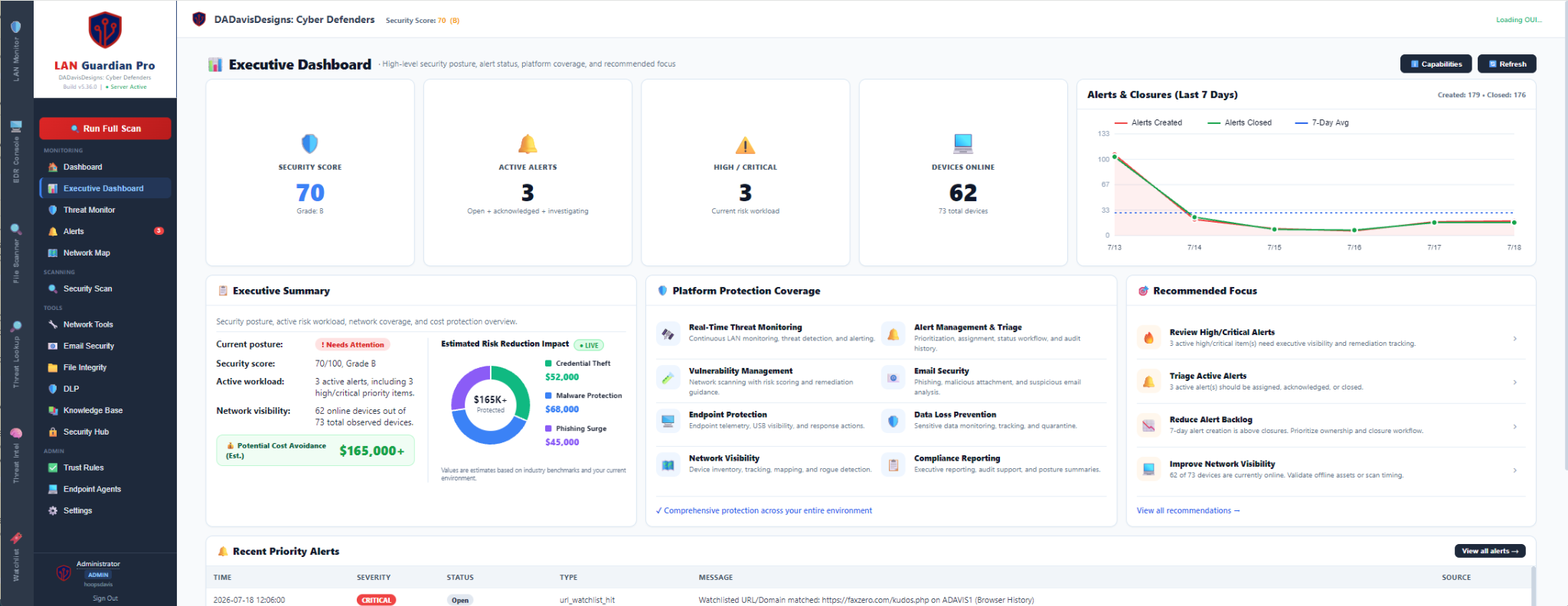
Task: Click Sign Out link
Action: [105, 598]
